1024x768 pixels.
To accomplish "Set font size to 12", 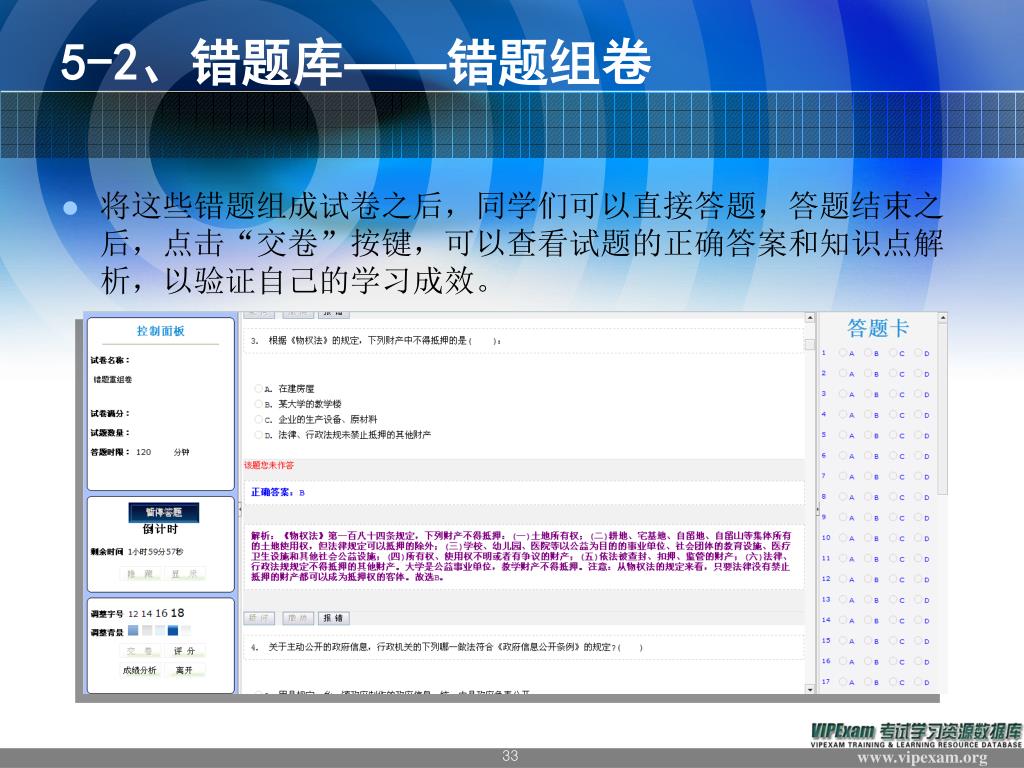I will coord(133,614).
